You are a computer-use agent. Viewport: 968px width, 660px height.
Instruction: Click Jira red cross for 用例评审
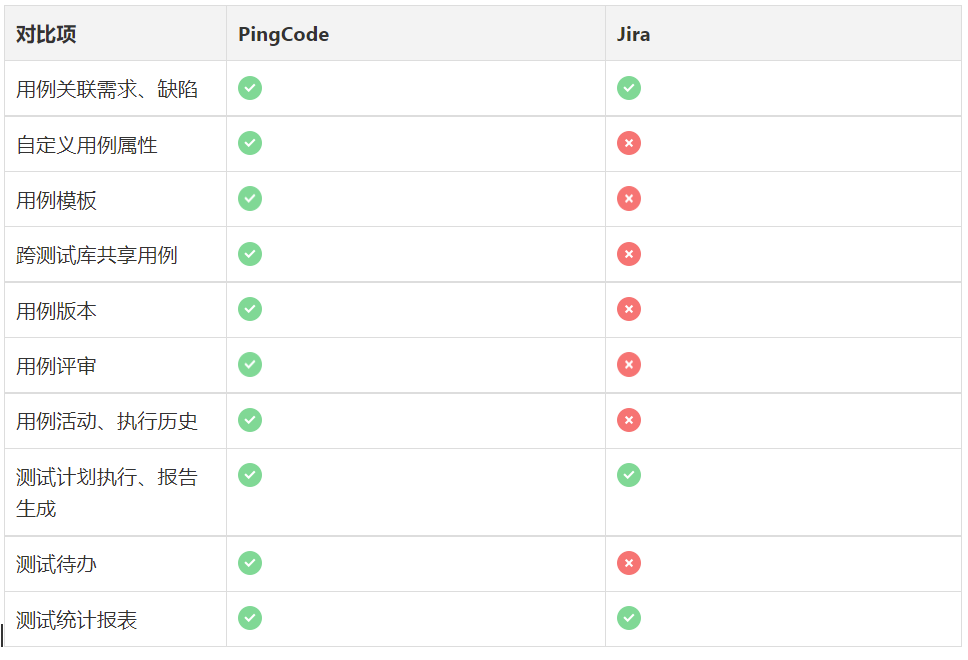pos(629,365)
